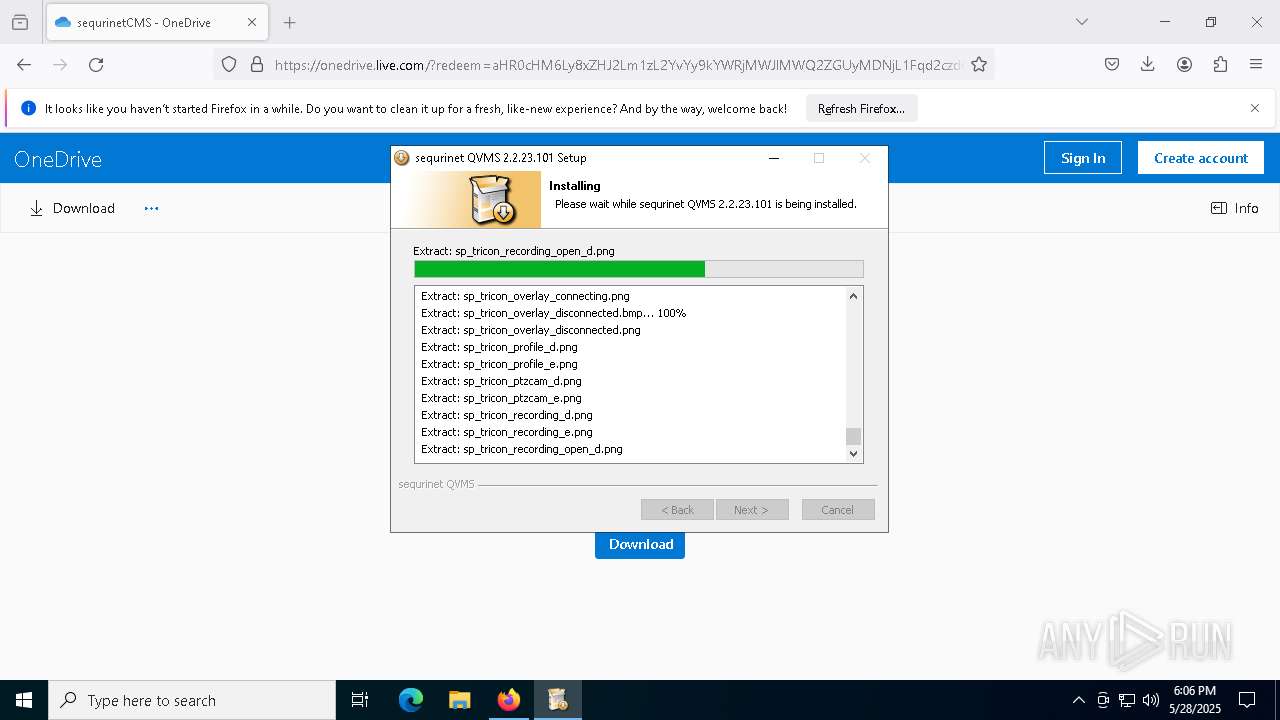Image resolution: width=1280 pixels, height=720 pixels.
Task: Select log line sp_tricon_ptzcam_e.png
Action: 501,398
